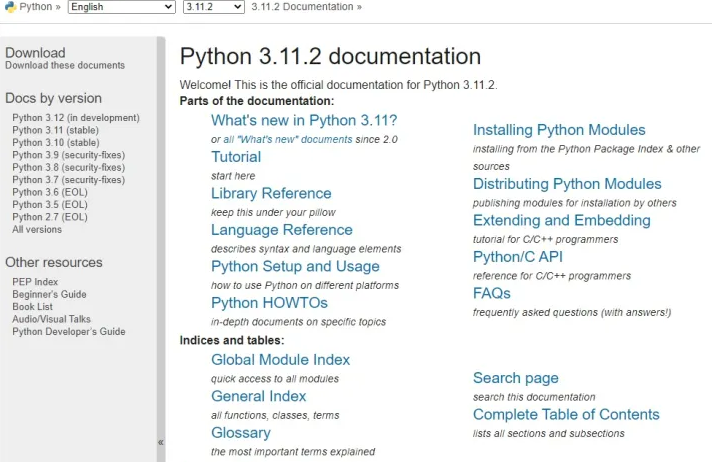Open the Python HOWTOs link
712x462 pixels.
click(x=269, y=303)
